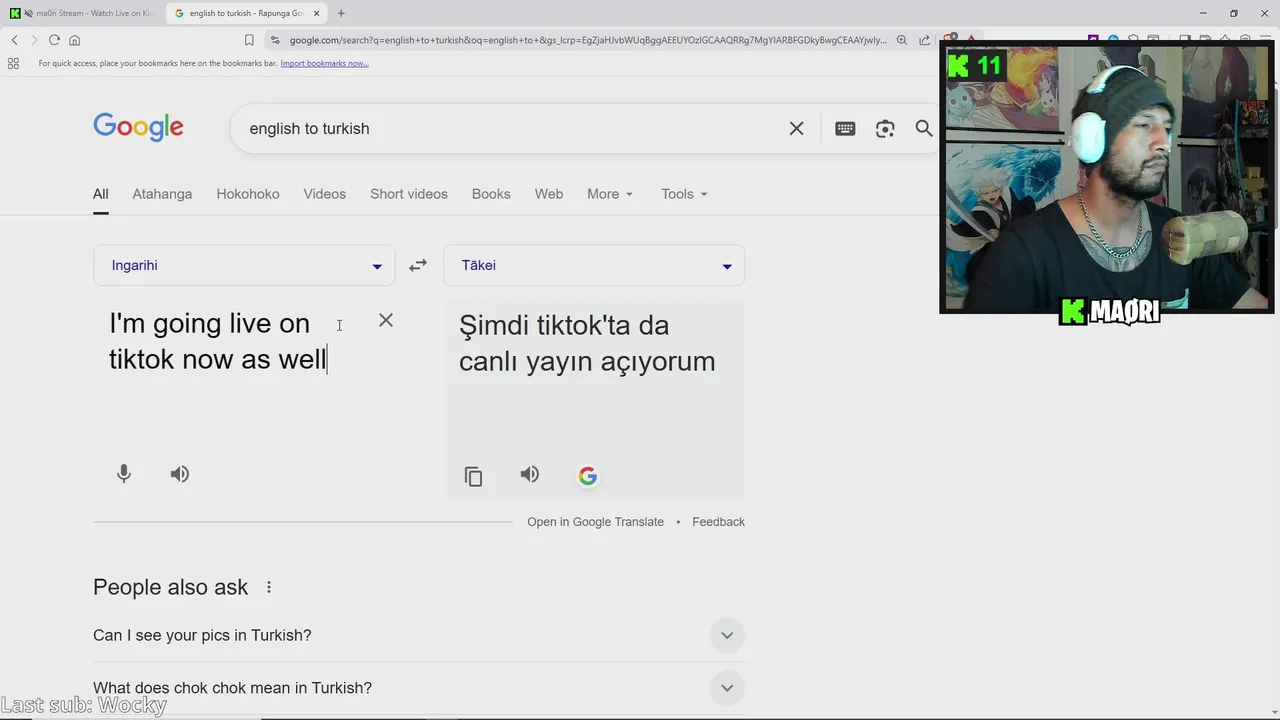This screenshot has width=1280, height=720.
Task: Open in Google Translate link
Action: point(596,522)
